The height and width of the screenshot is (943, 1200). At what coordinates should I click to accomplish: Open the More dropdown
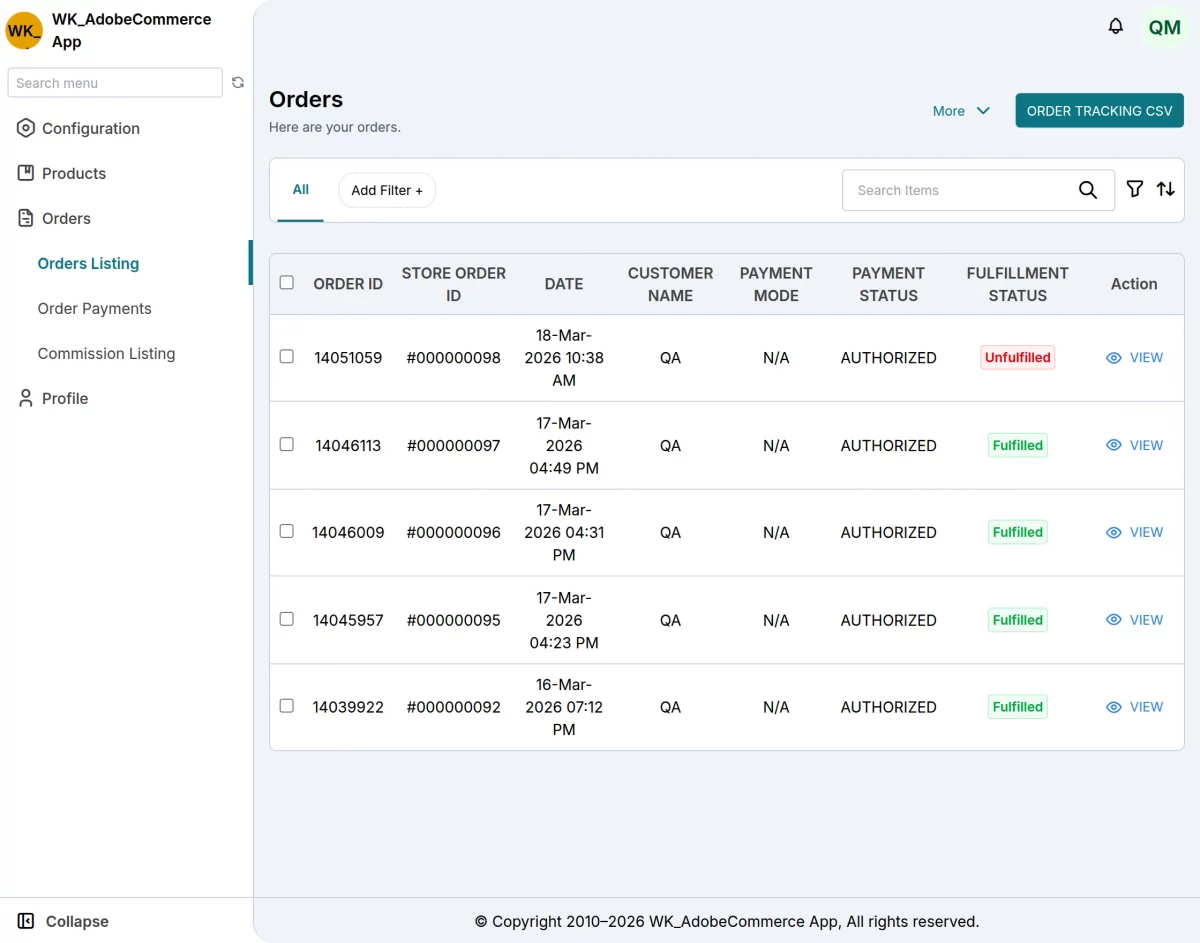(x=959, y=111)
